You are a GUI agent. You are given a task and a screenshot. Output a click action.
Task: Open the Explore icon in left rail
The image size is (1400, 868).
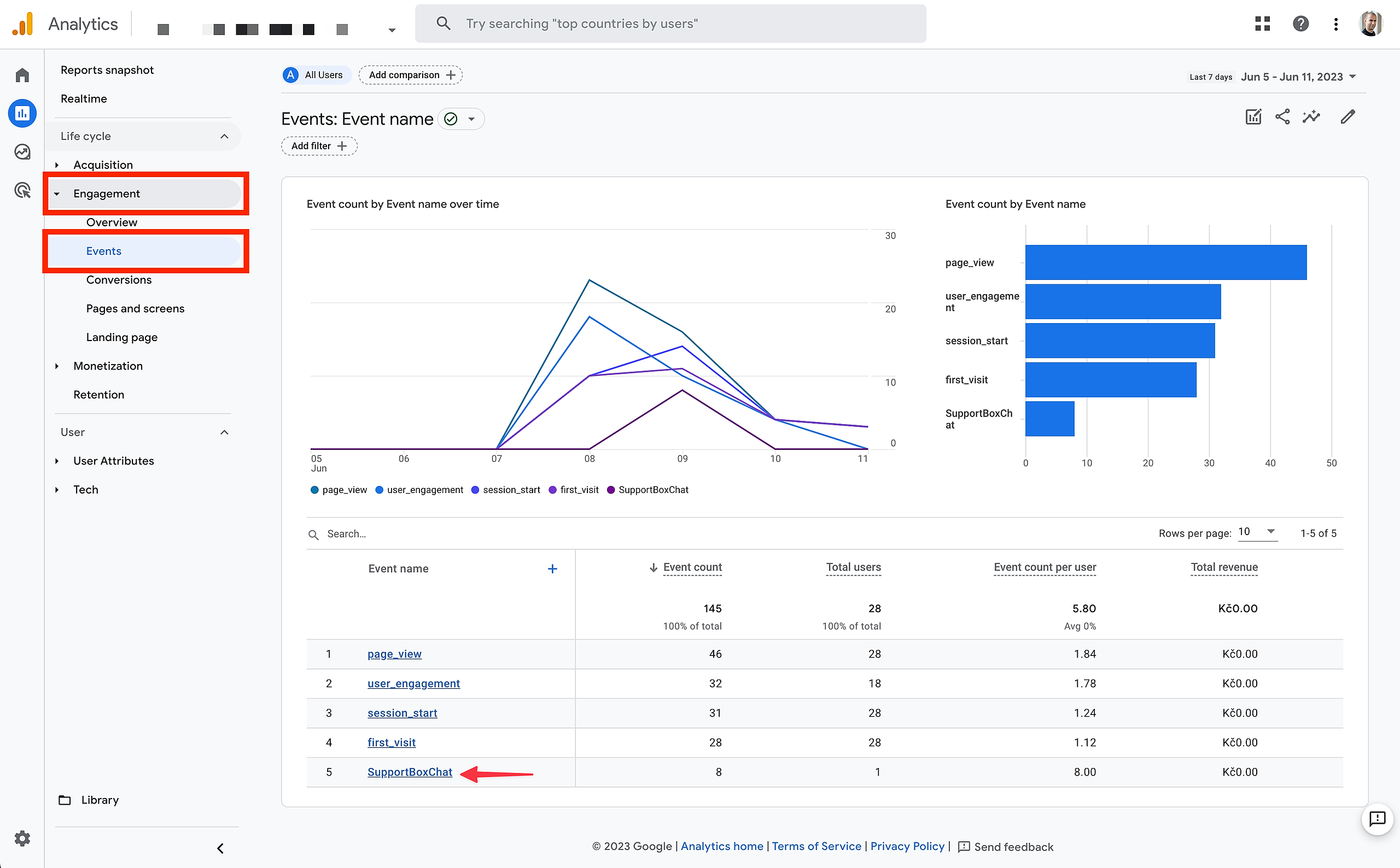pos(22,151)
